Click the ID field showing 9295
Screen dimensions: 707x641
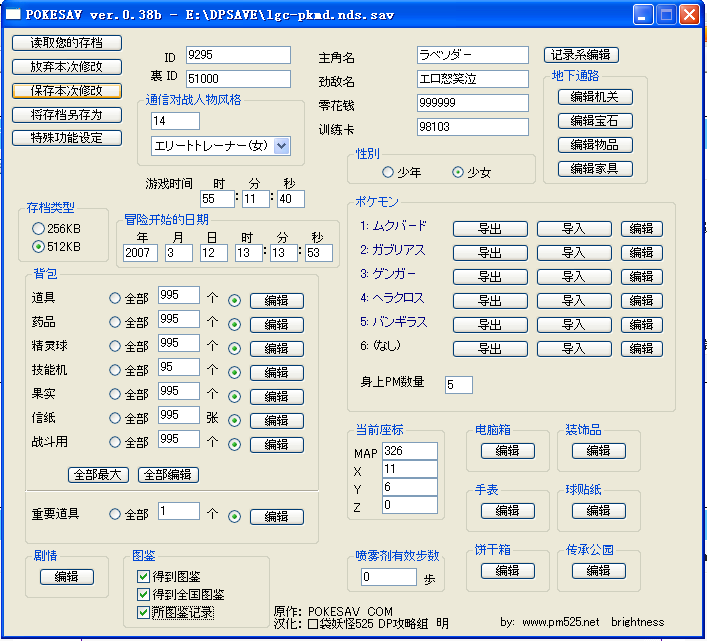click(238, 55)
